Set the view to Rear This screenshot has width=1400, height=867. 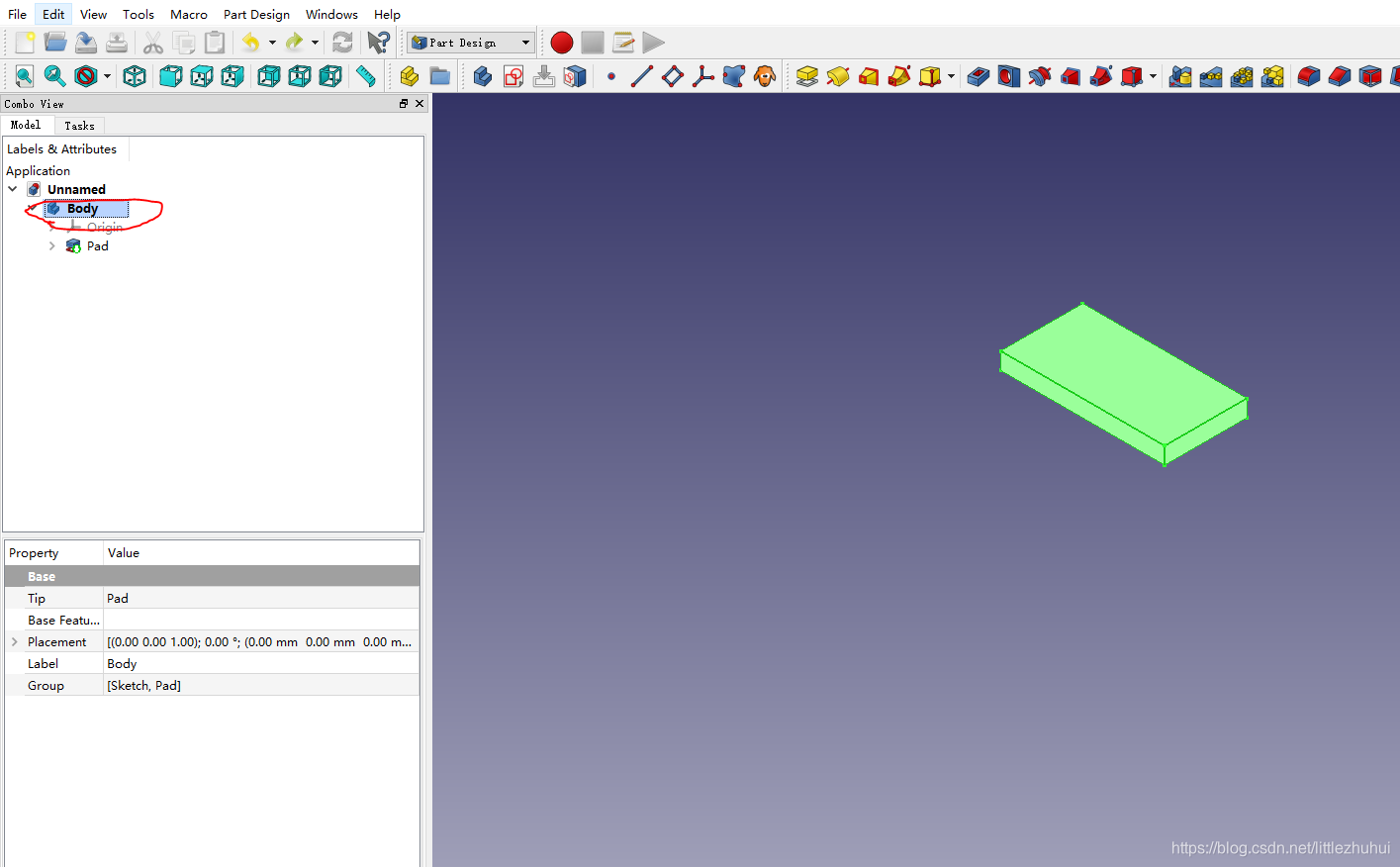point(268,76)
